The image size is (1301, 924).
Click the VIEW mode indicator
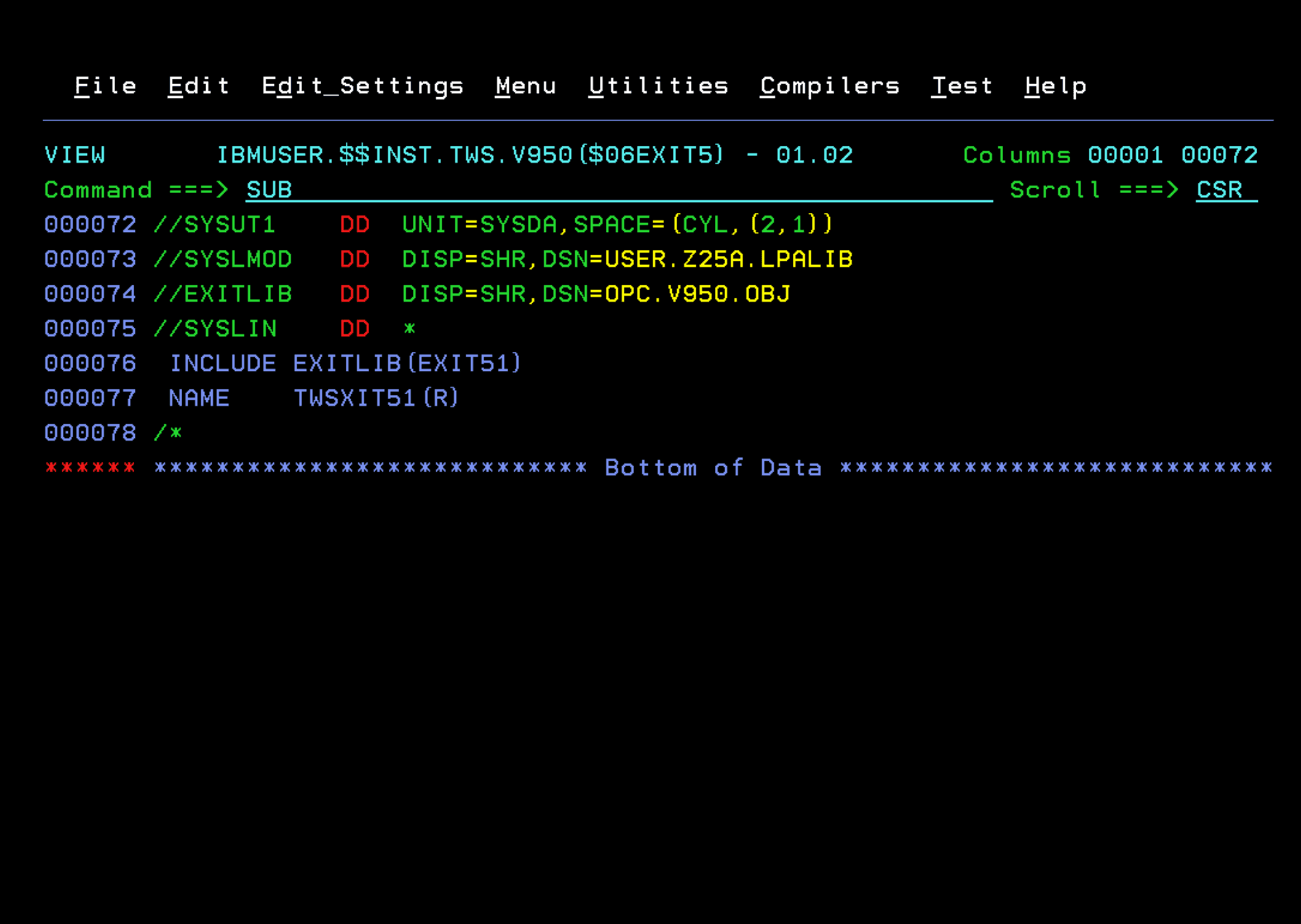coord(75,155)
